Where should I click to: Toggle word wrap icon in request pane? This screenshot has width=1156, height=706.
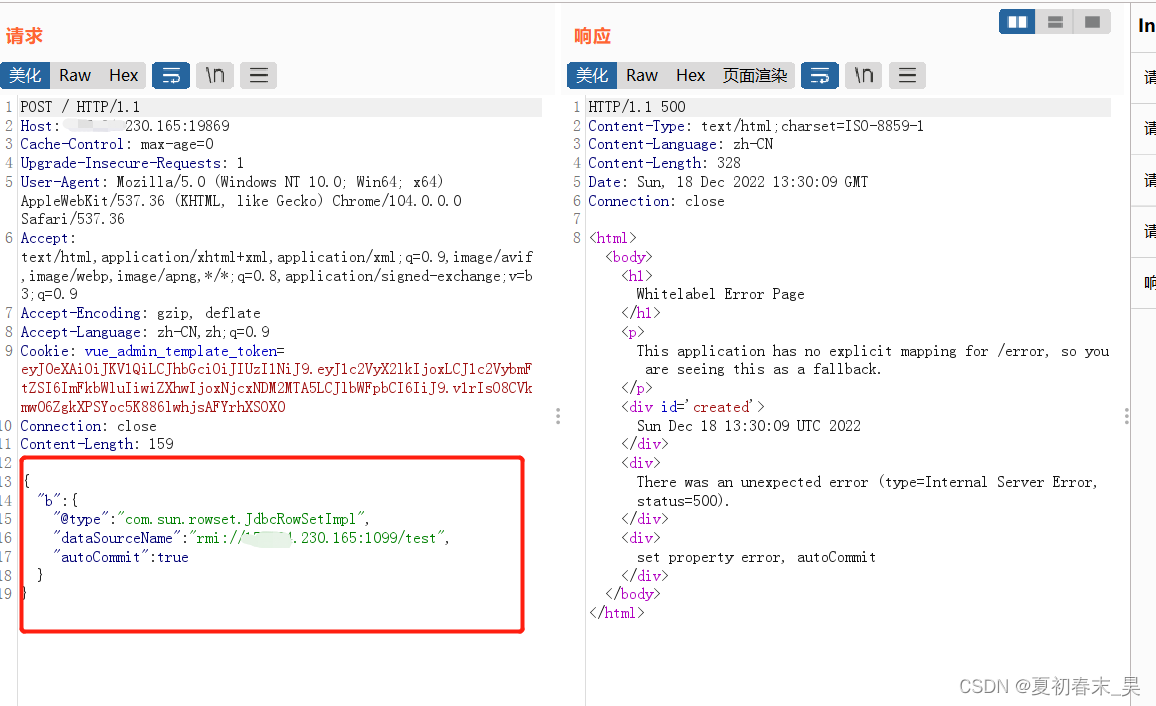tap(171, 75)
